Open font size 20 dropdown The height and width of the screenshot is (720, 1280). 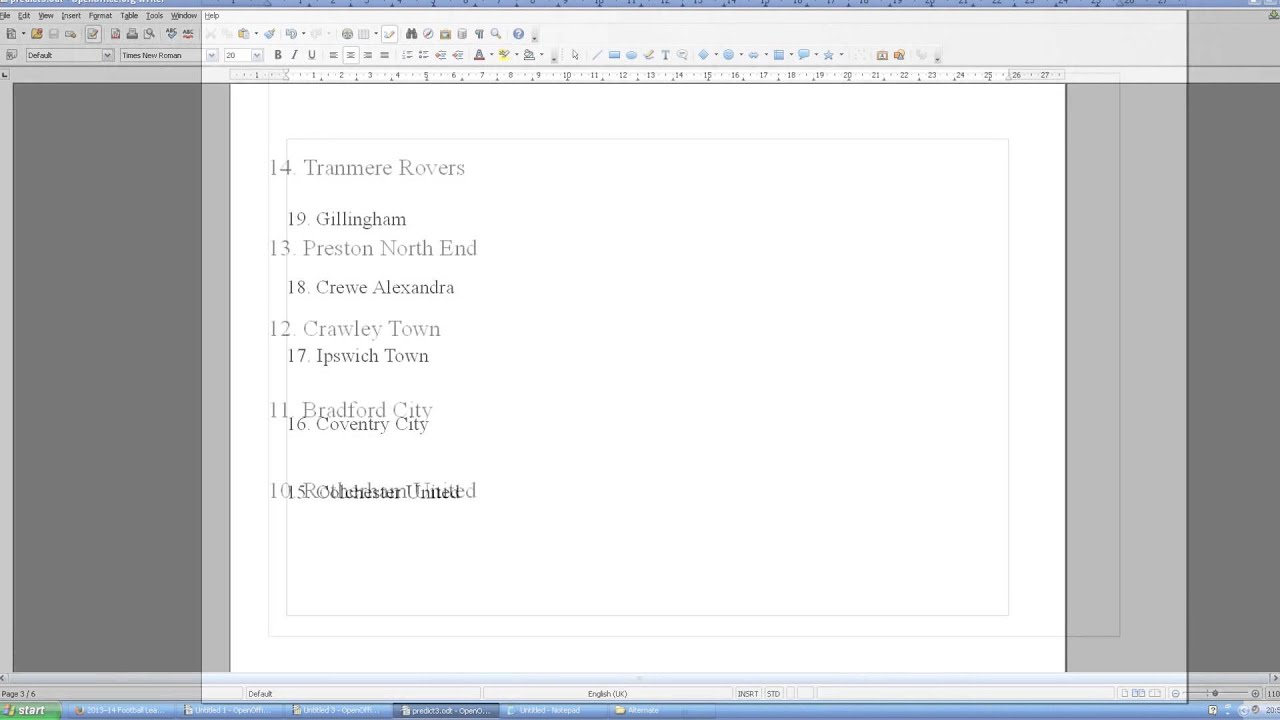257,55
